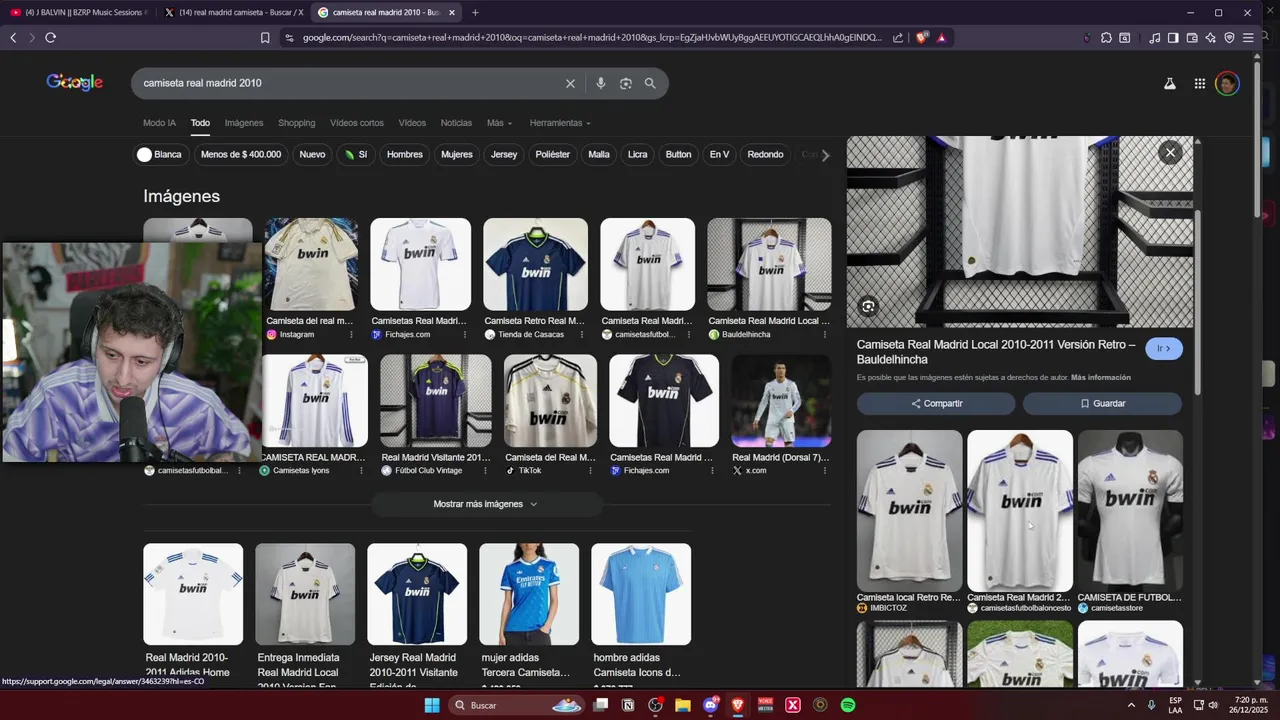Click the Google logo

[75, 82]
